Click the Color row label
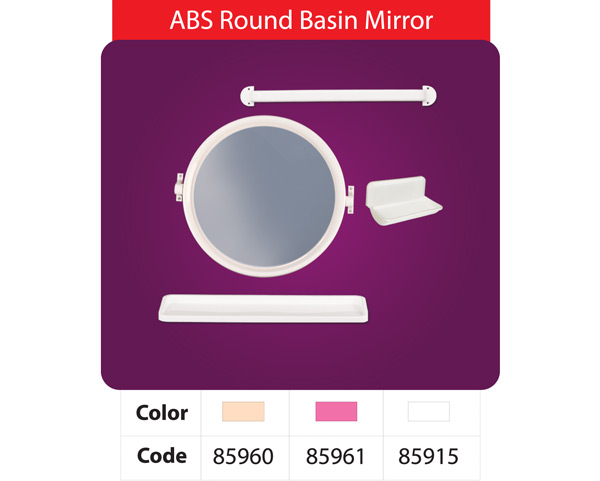Screen dimensions: 600x481 (x=162, y=412)
